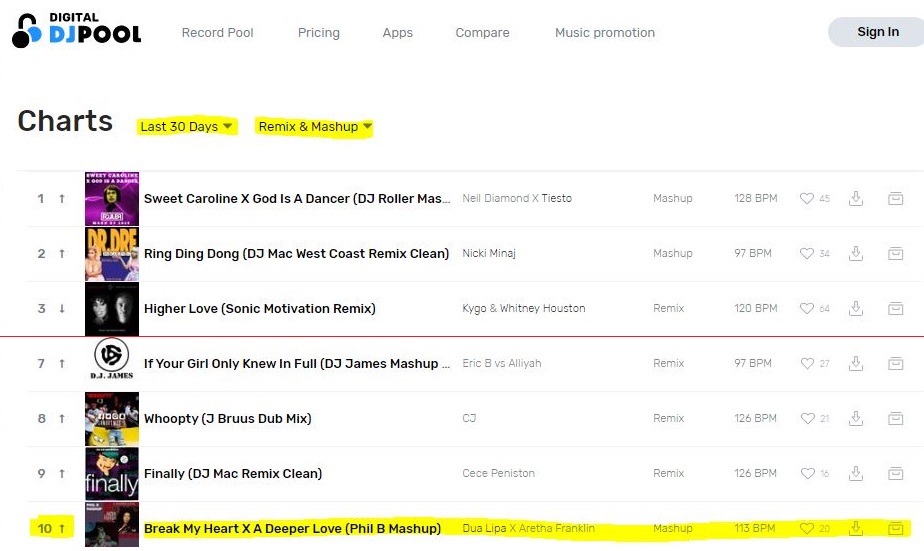Click the 113 BPM value
The width and height of the screenshot is (924, 551).
(x=754, y=529)
